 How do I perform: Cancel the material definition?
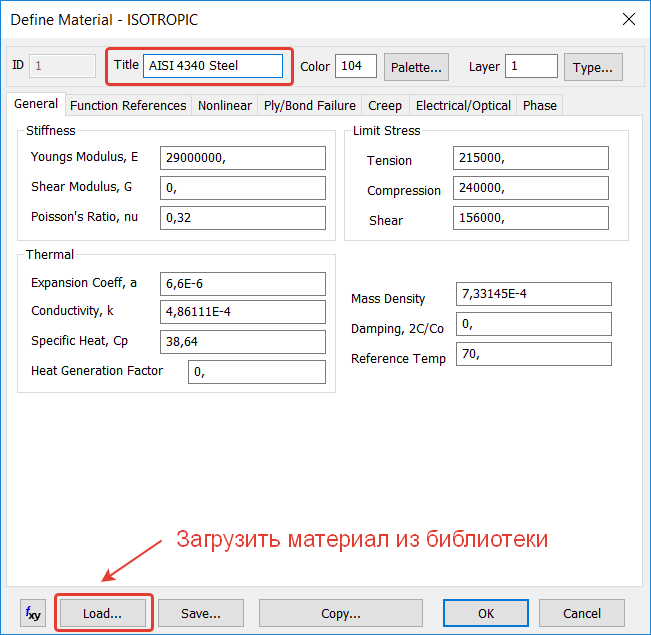coord(582,613)
